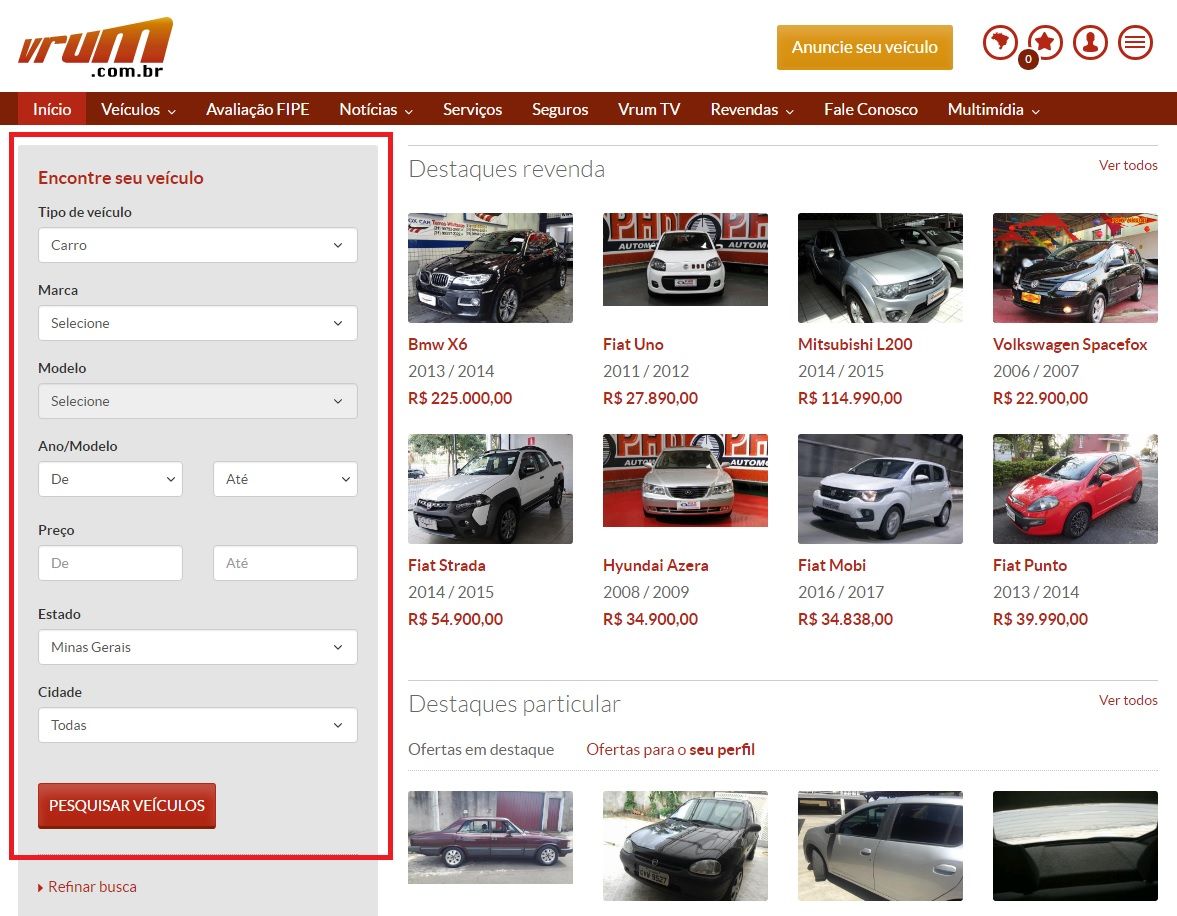1177x916 pixels.
Task: Expand the Revendas menu
Action: [752, 109]
